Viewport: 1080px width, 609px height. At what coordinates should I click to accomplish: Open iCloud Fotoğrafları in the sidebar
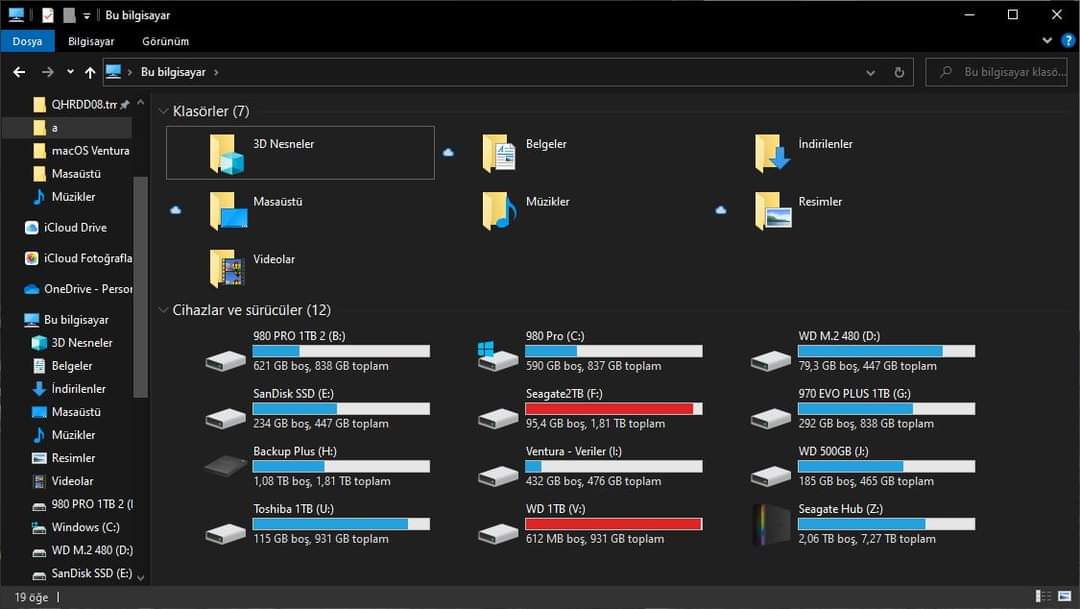pyautogui.click(x=78, y=258)
